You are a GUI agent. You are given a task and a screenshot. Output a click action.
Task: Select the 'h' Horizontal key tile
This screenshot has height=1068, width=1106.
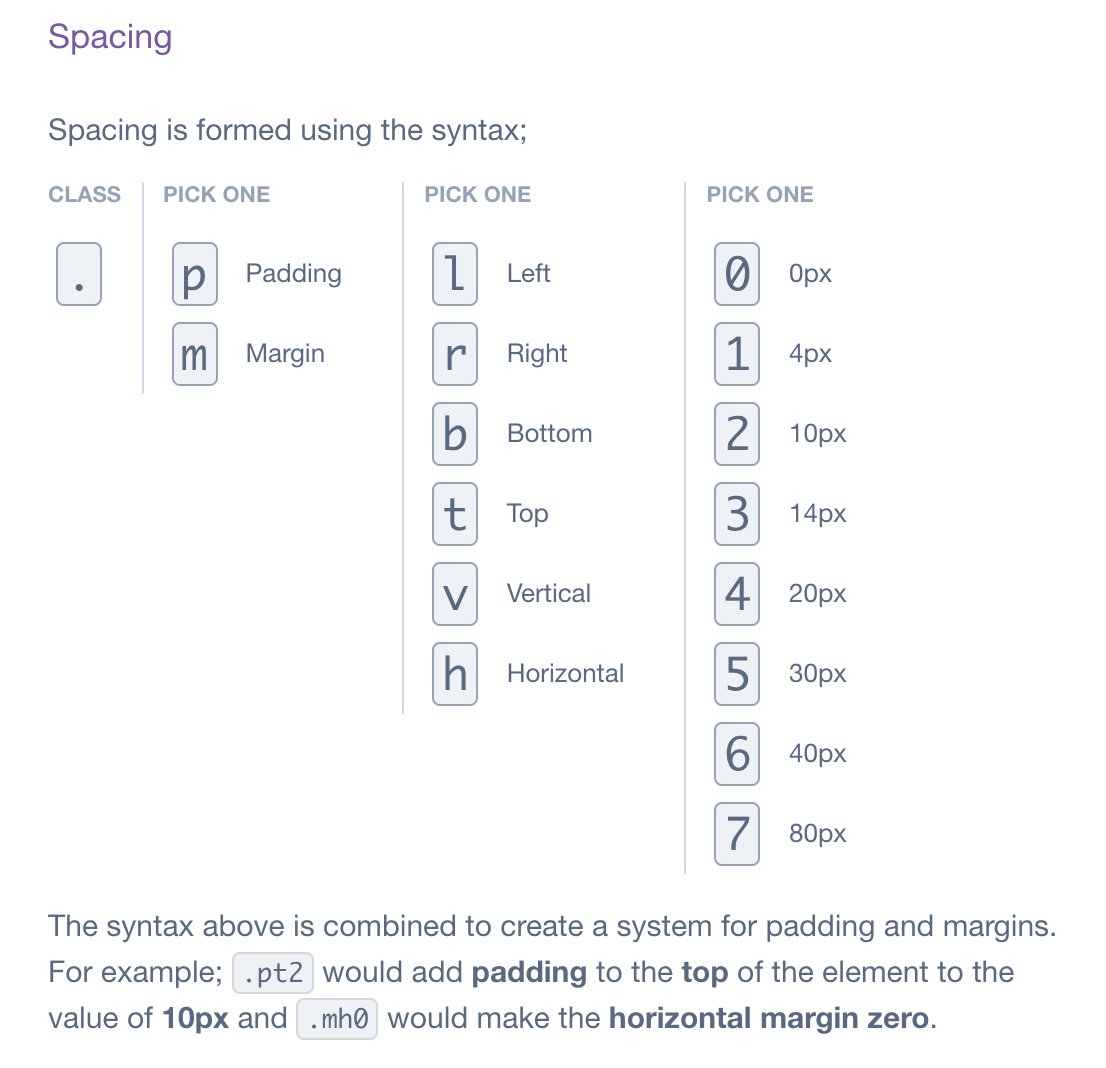click(455, 674)
